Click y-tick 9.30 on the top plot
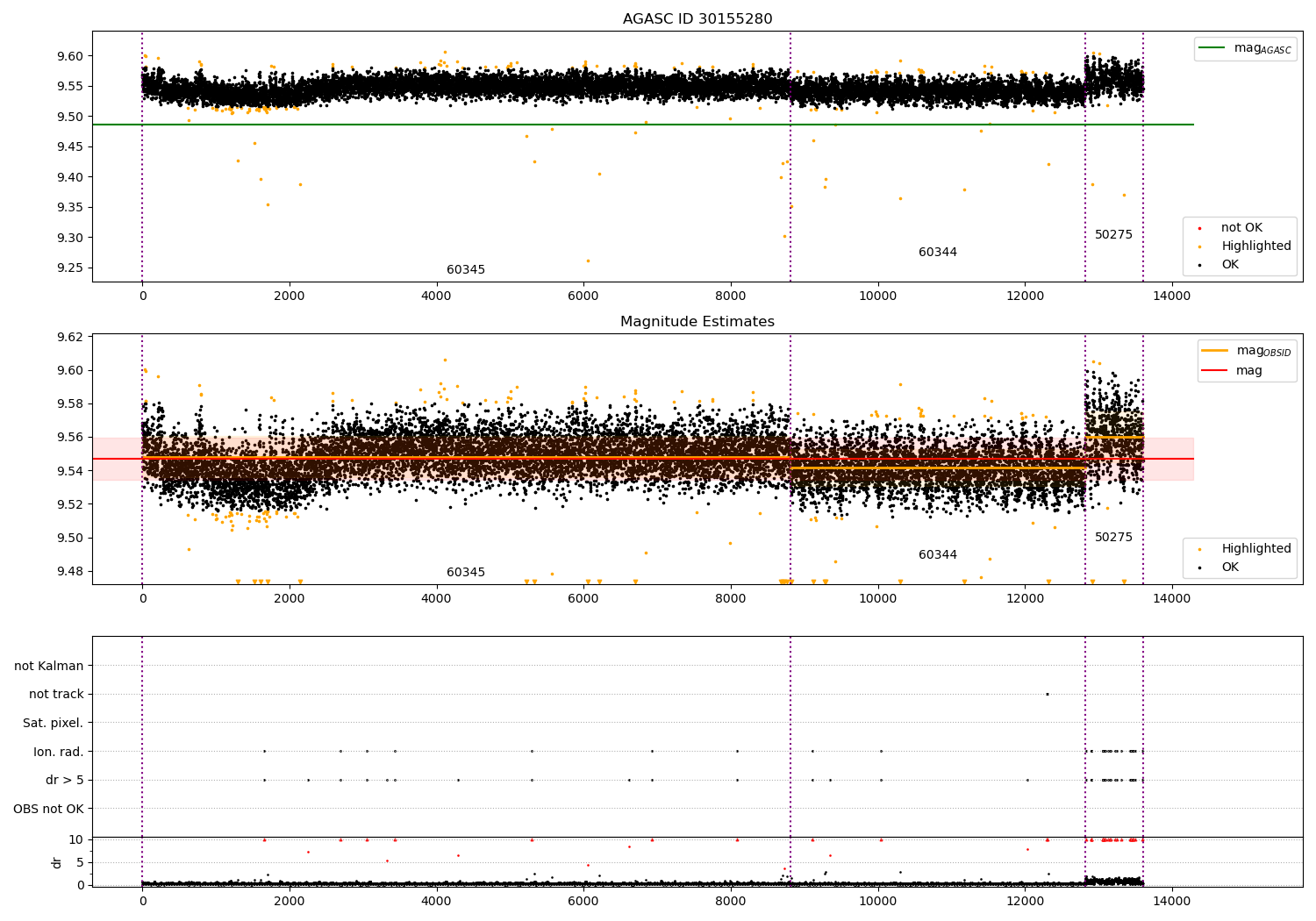The height and width of the screenshot is (921, 1316). 68,238
